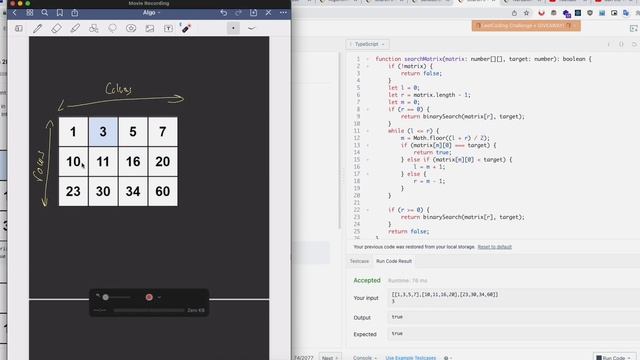The height and width of the screenshot is (360, 640).
Task: Dismiss the orange LeetCoding Challenge banner
Action: pos(575,25)
